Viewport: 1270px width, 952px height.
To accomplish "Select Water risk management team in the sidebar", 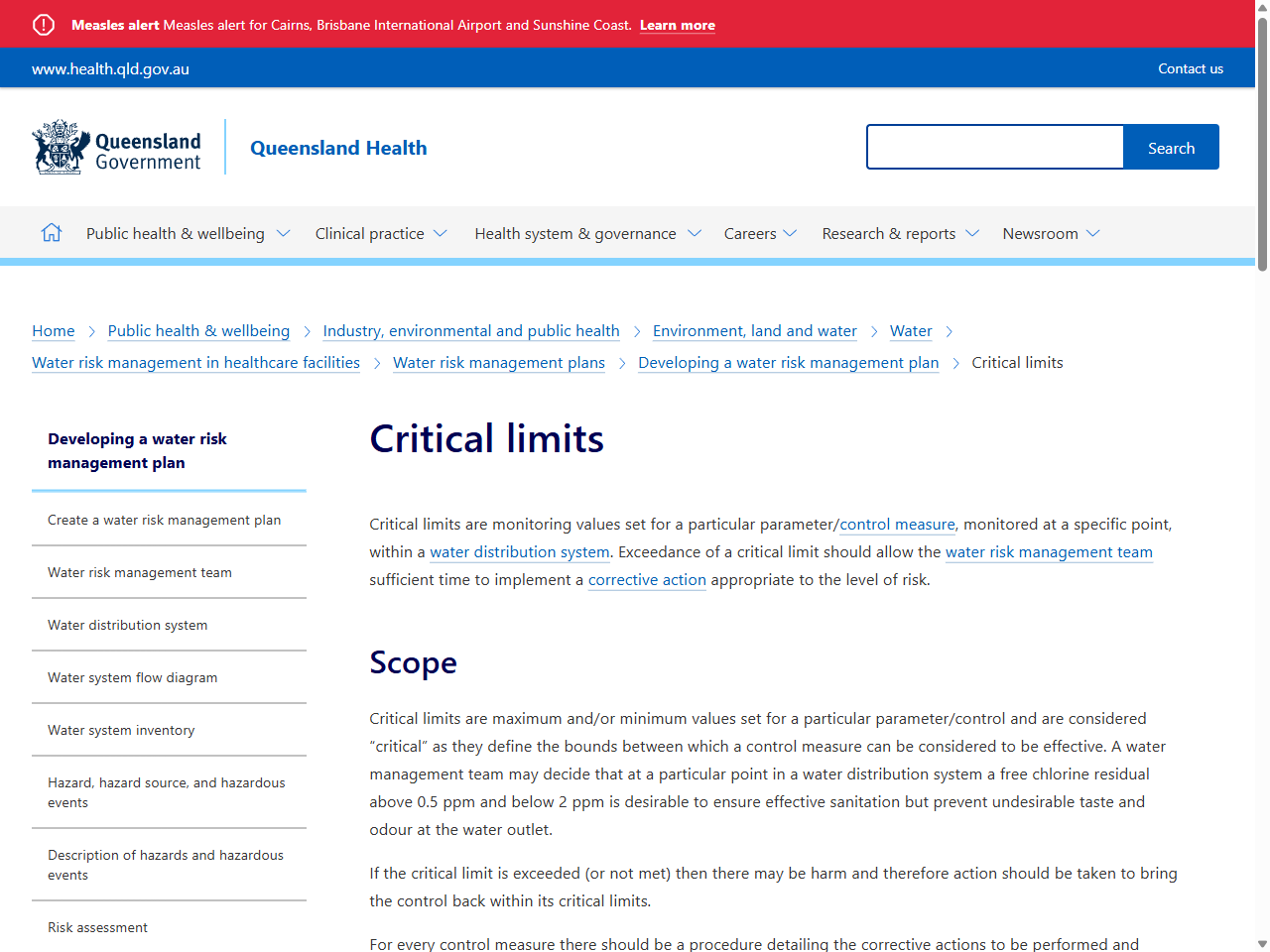I will point(140,572).
